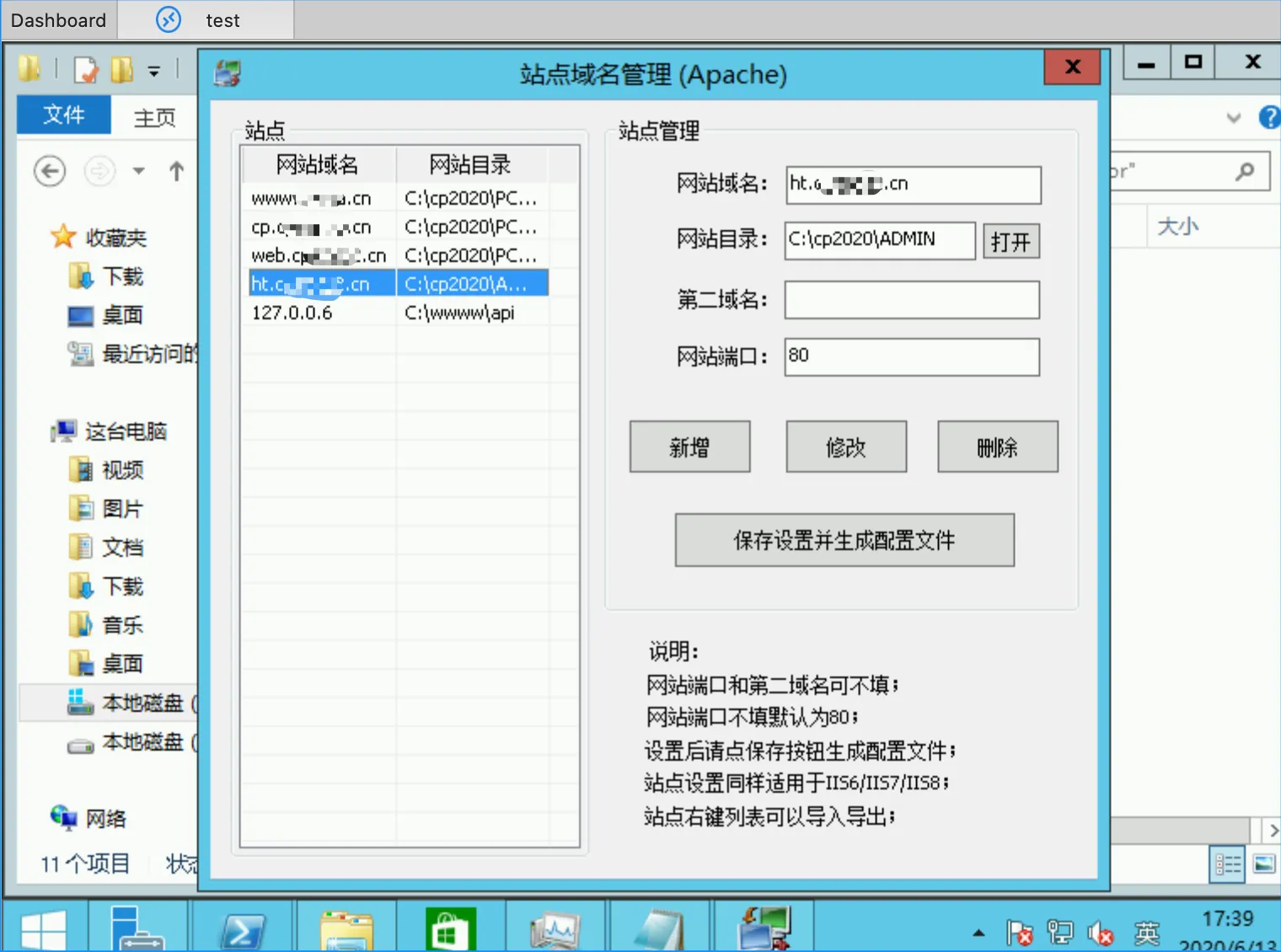1281x952 pixels.
Task: Click the explorer back navigation arrow
Action: click(x=50, y=172)
